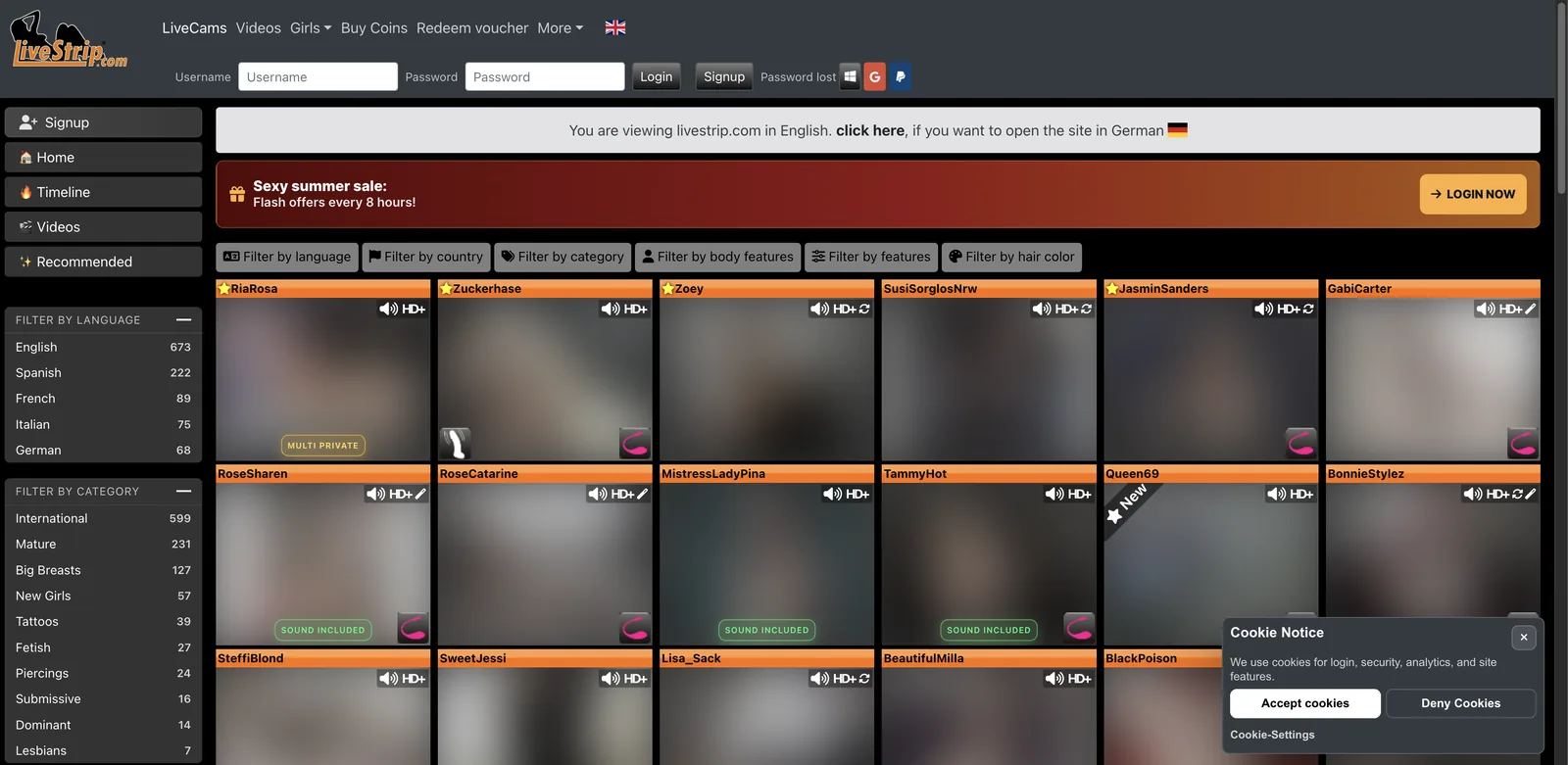Open LiveCams in top navigation
The height and width of the screenshot is (765, 1568).
[x=194, y=27]
